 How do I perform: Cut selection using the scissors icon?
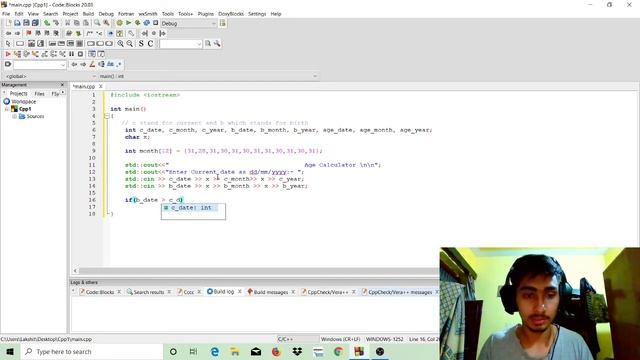coord(68,23)
